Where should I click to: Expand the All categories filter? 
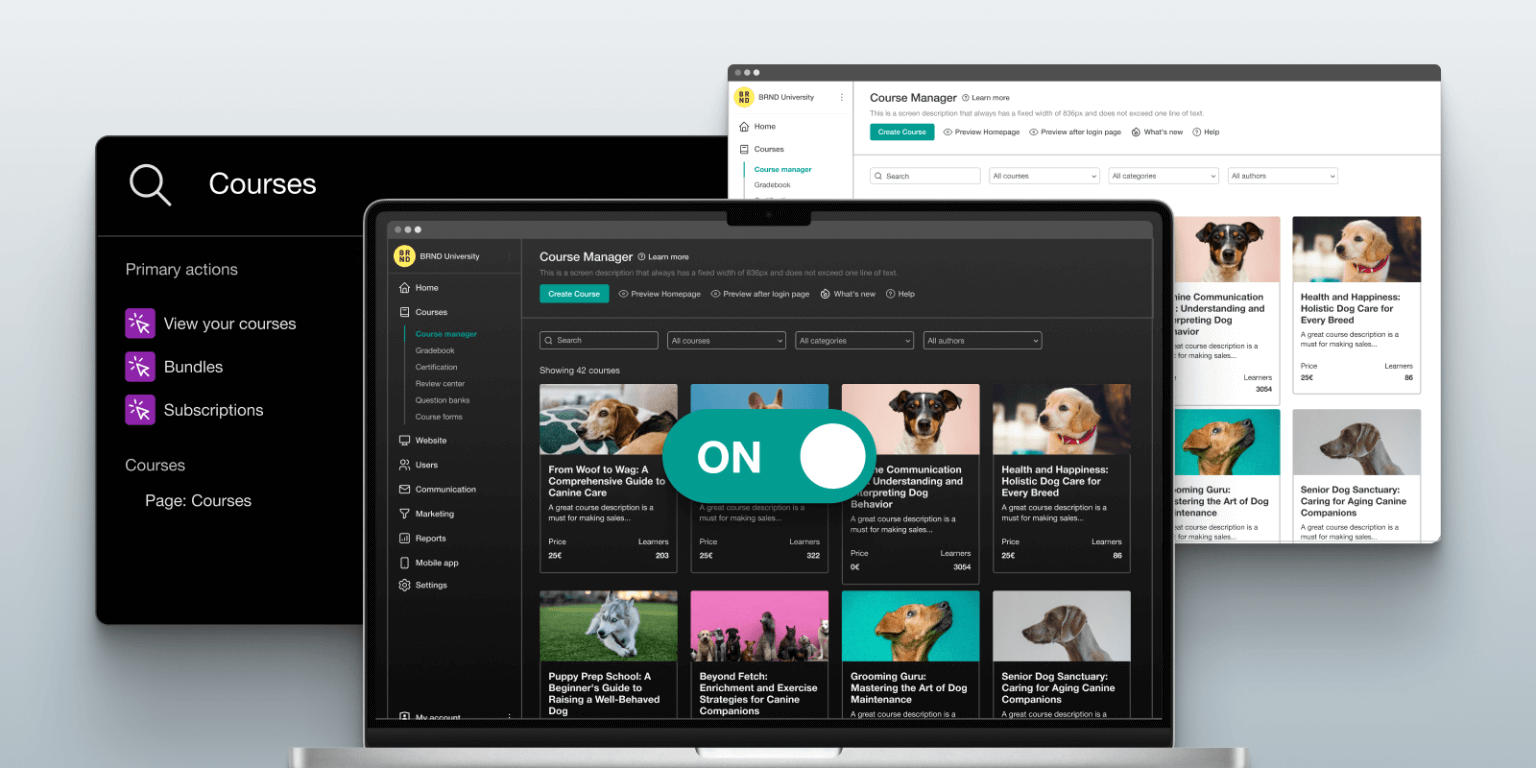854,340
